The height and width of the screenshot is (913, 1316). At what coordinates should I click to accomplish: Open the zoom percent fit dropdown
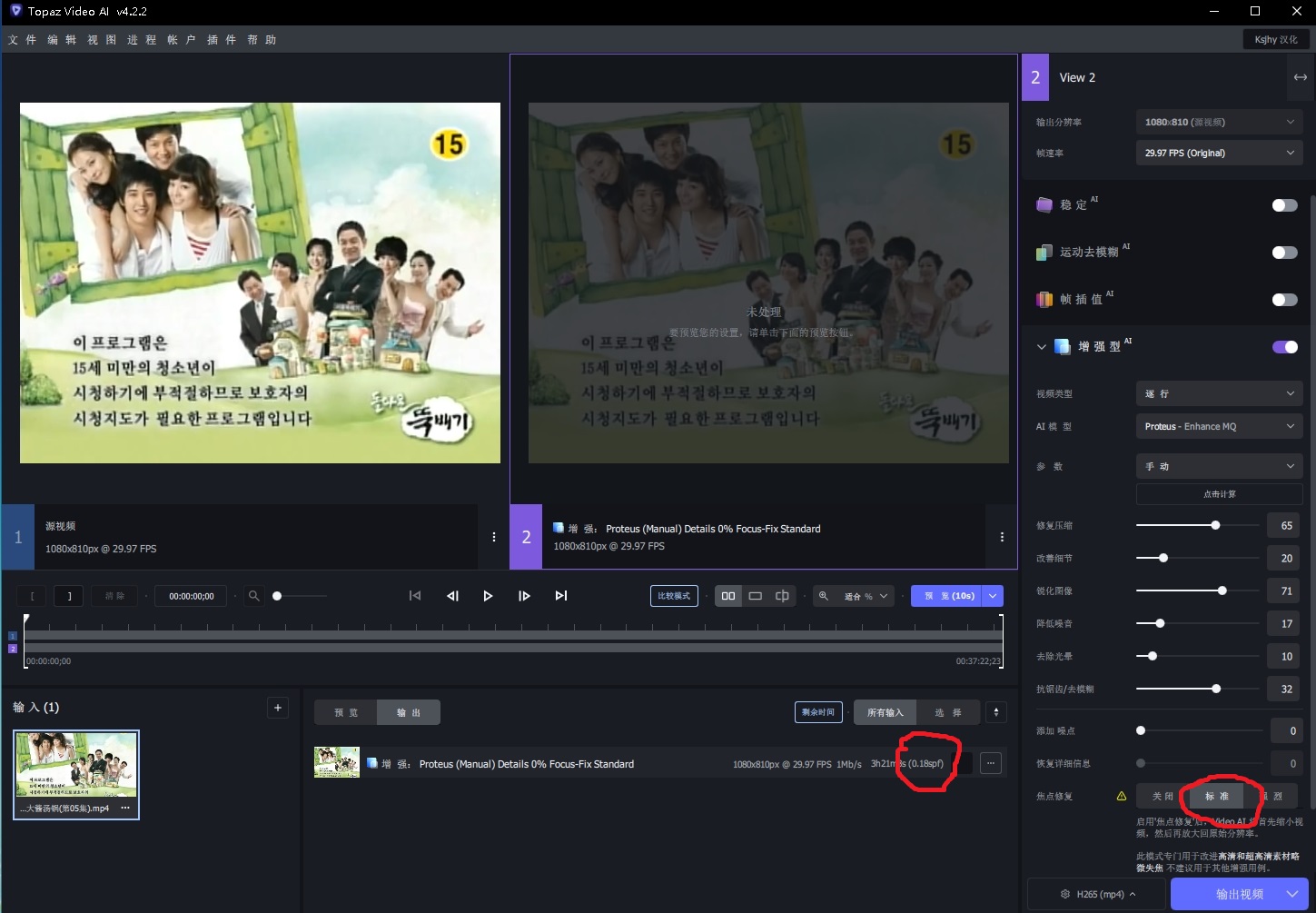(866, 596)
